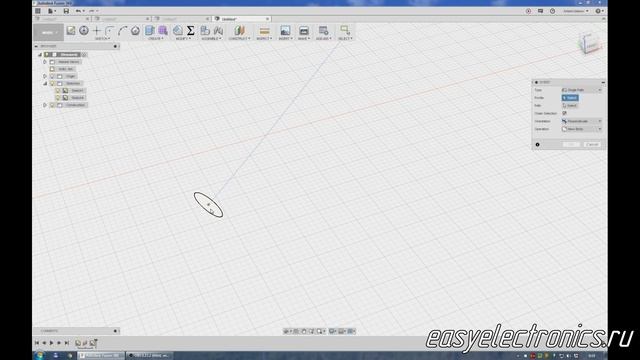This screenshot has width=640, height=360.
Task: Jump timeline to the end
Action: [67, 343]
